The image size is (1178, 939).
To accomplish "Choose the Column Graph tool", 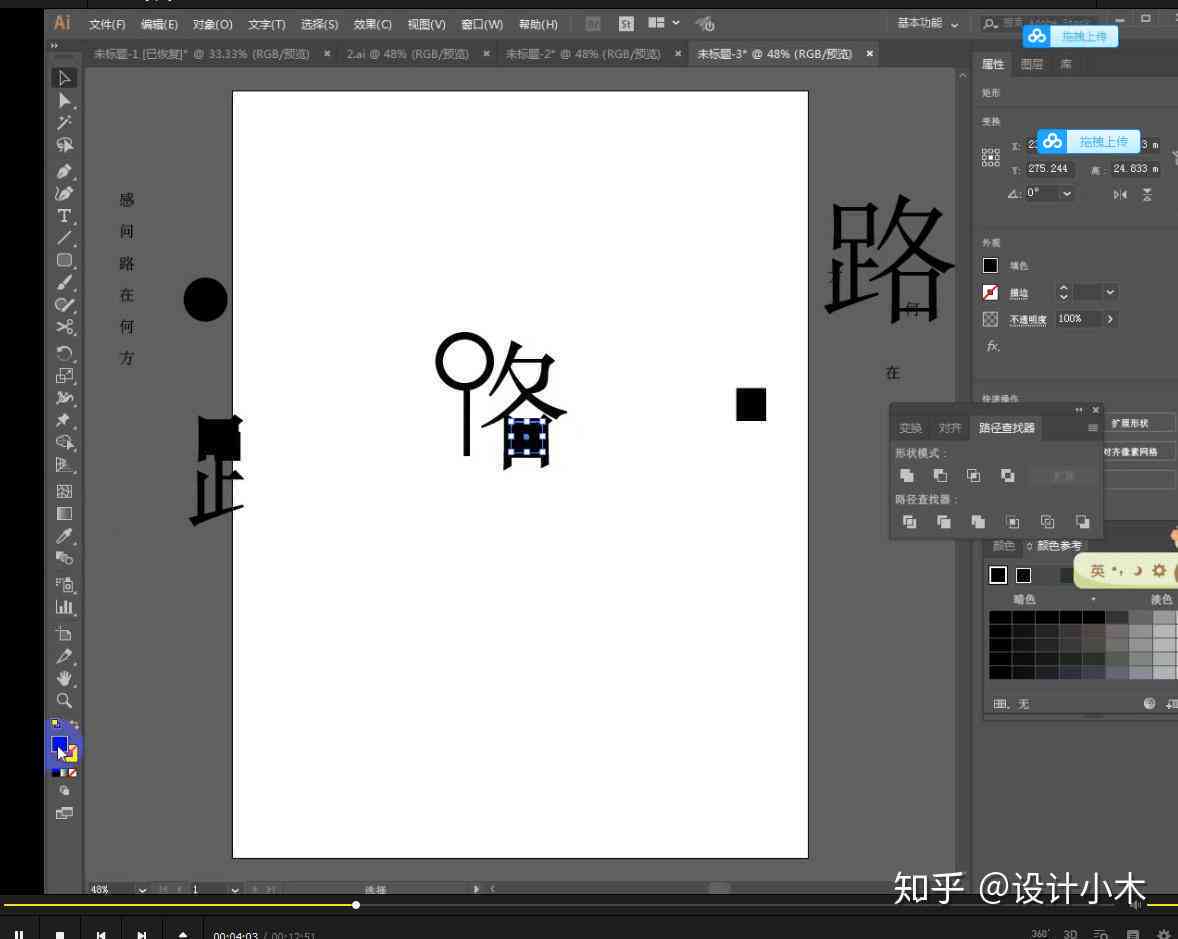I will (x=64, y=607).
